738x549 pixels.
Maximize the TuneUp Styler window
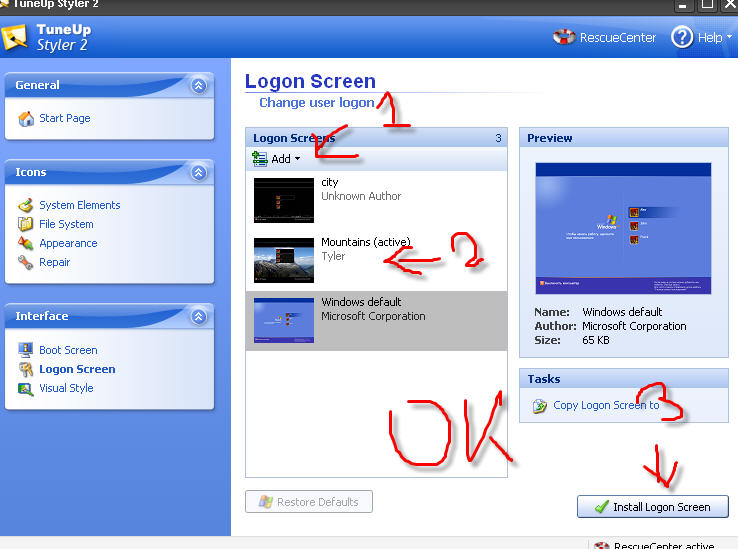click(x=707, y=5)
